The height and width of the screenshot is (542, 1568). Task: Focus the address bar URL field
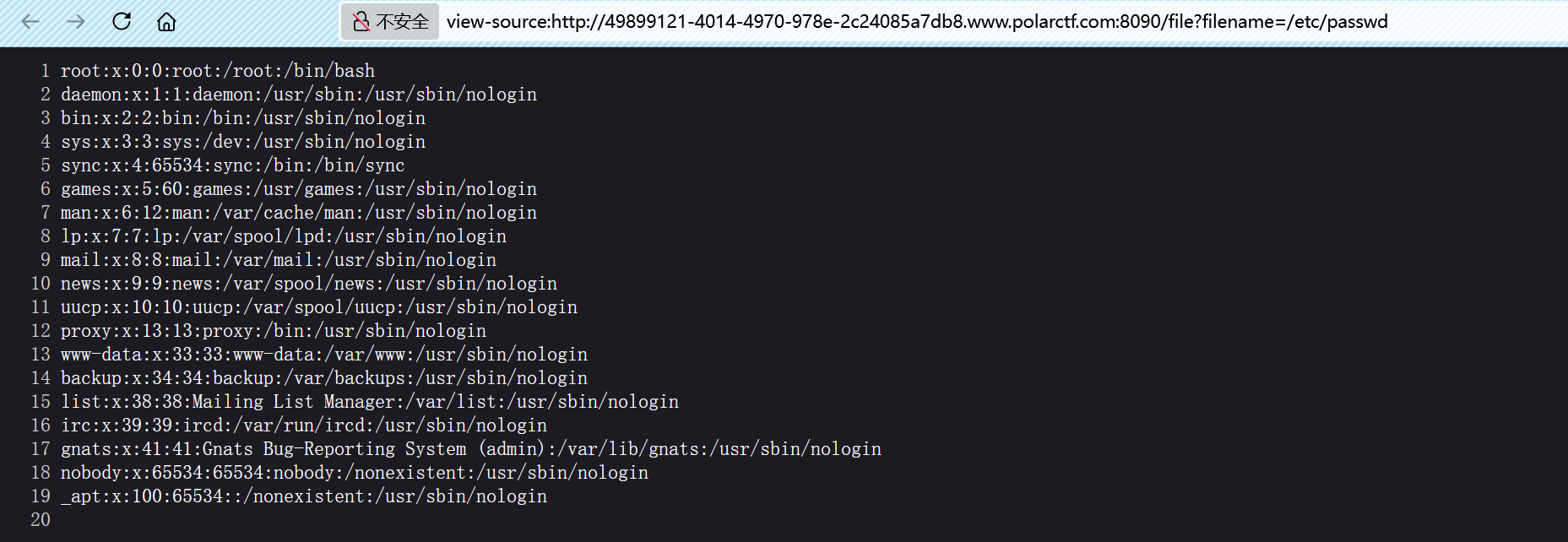[x=916, y=22]
